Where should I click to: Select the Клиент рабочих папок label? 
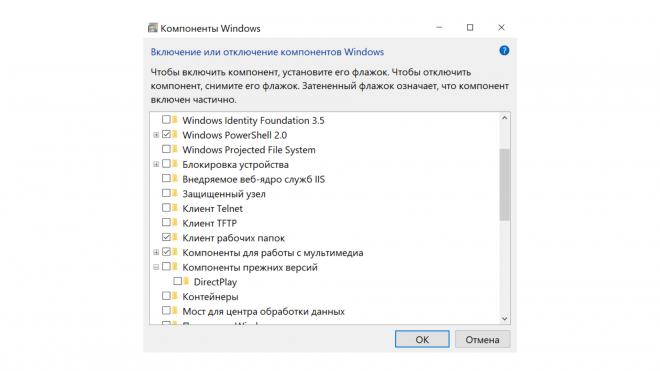234,238
